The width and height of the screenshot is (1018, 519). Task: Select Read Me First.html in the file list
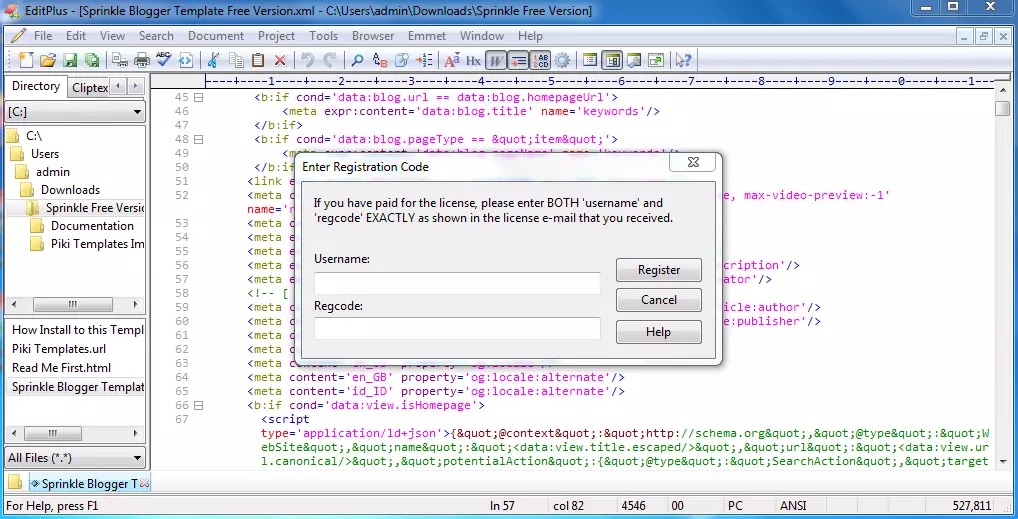[61, 368]
